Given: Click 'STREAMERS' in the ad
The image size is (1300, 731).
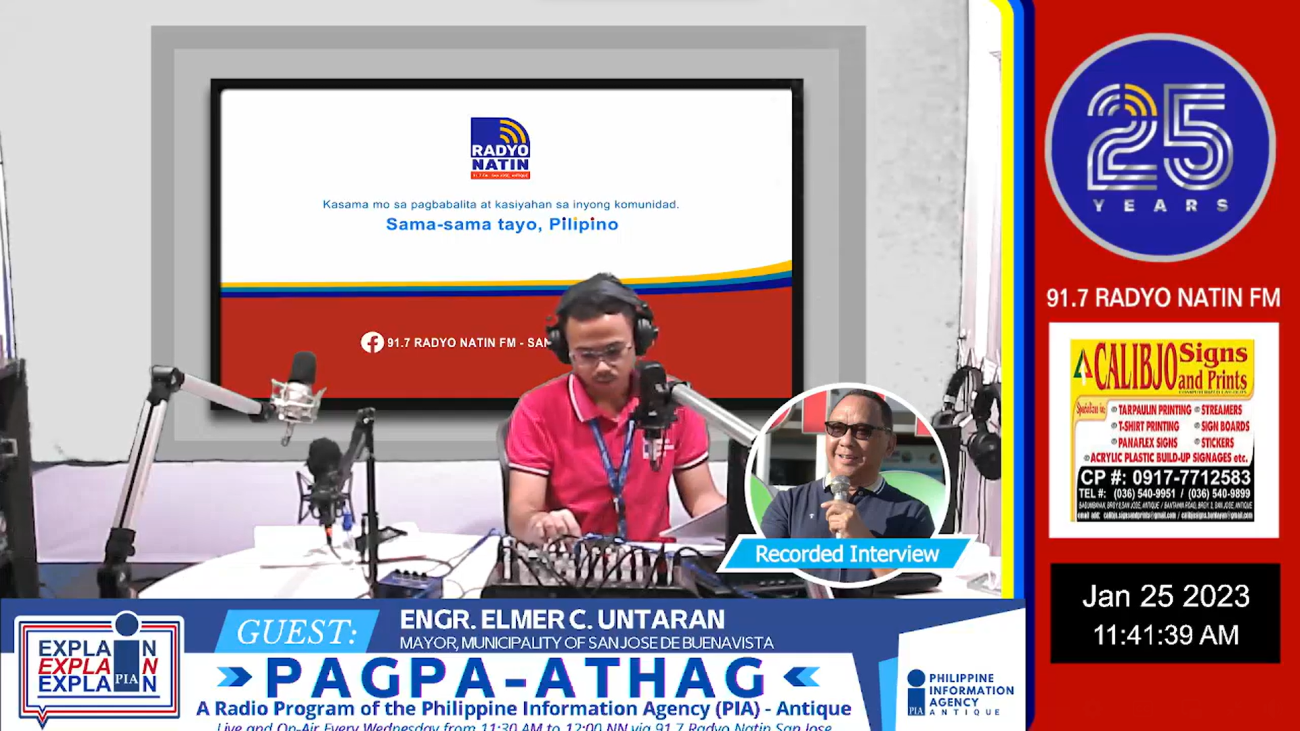Looking at the screenshot, I should [x=1220, y=410].
